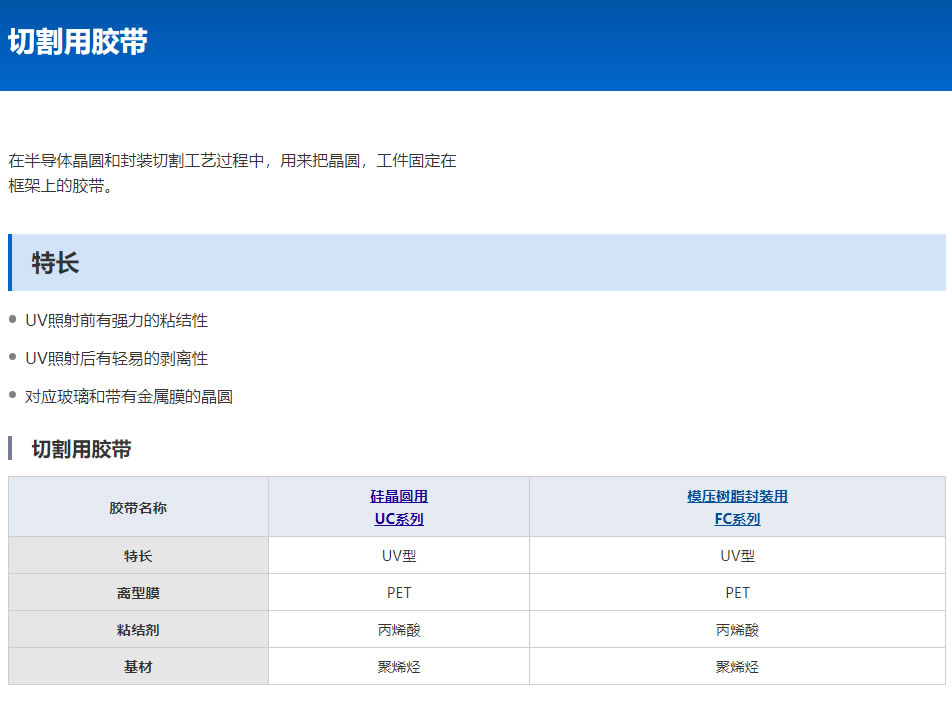Image resolution: width=952 pixels, height=718 pixels.
Task: Click the 粘结剂 row header
Action: pyautogui.click(x=138, y=630)
